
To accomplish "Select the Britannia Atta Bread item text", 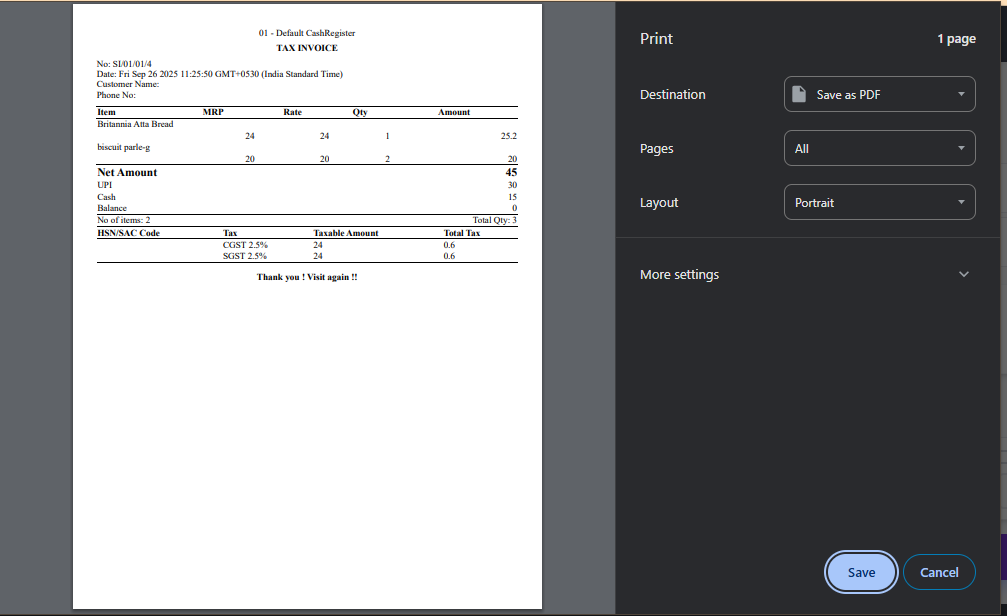I will pyautogui.click(x=135, y=124).
